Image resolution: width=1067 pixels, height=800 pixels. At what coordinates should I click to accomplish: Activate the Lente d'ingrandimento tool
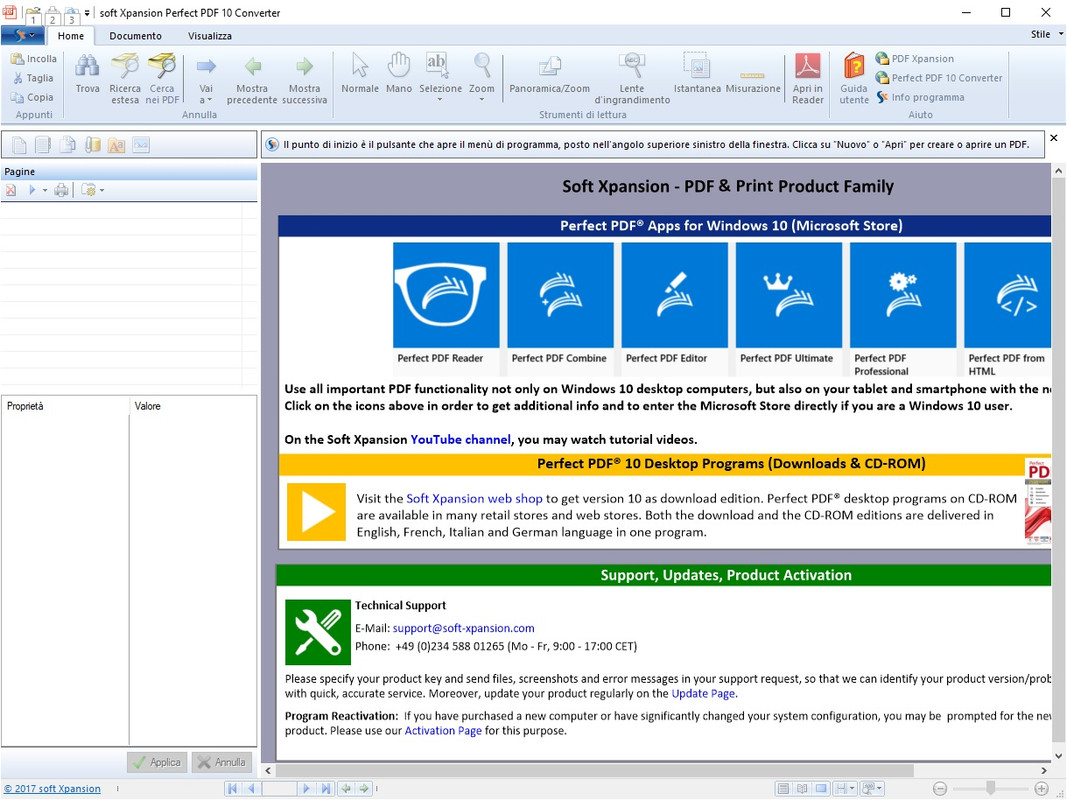pyautogui.click(x=632, y=78)
